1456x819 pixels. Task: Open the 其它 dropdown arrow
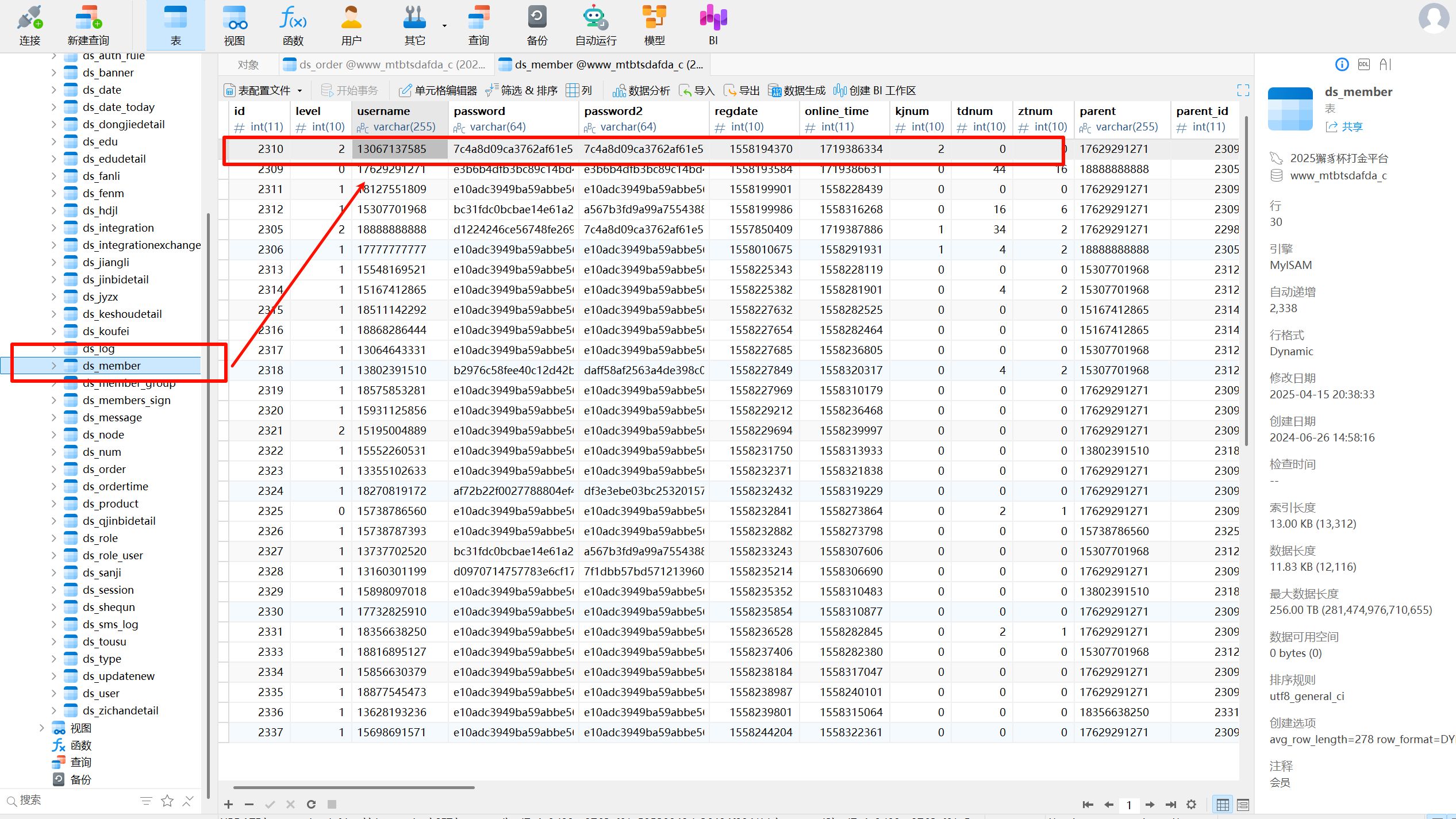(444, 26)
